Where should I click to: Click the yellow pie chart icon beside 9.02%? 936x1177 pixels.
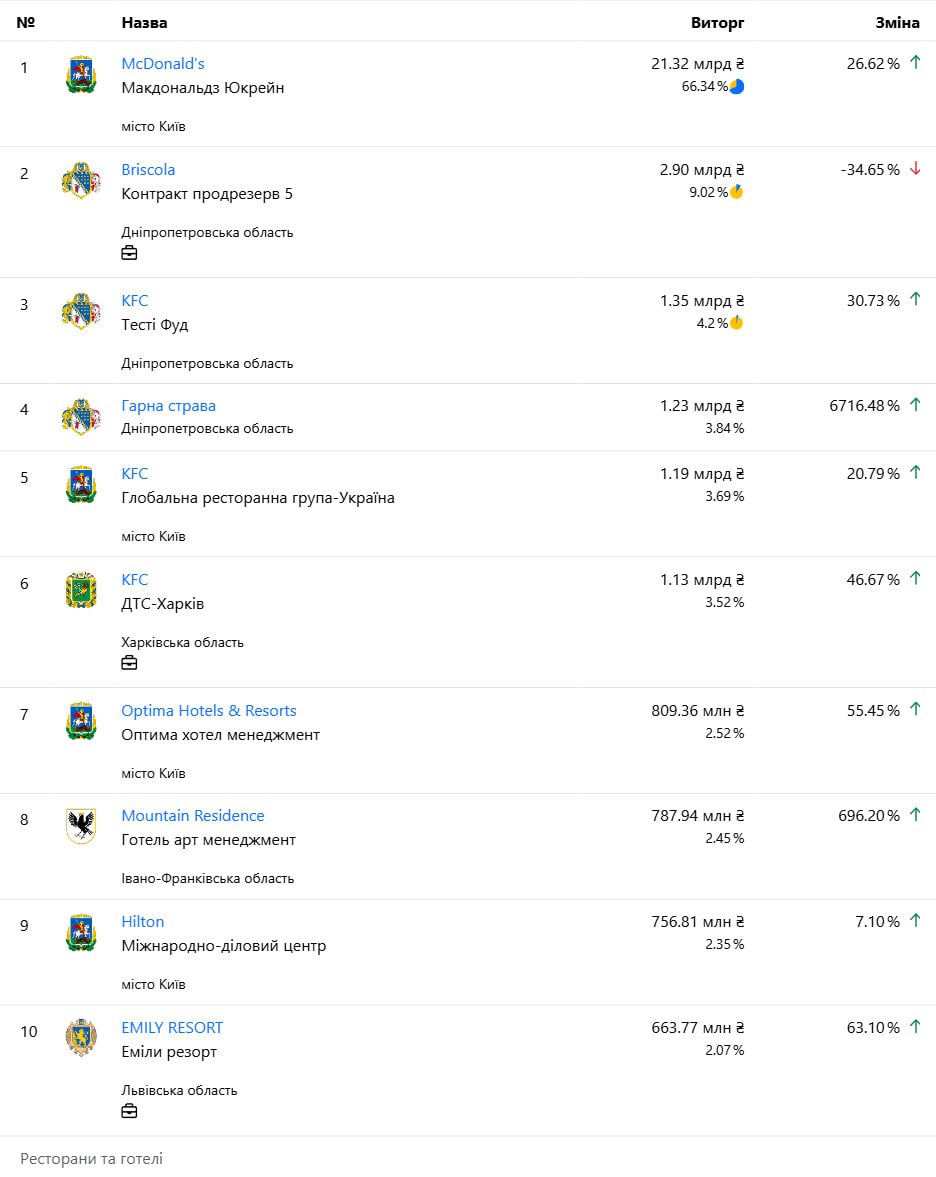click(x=737, y=192)
